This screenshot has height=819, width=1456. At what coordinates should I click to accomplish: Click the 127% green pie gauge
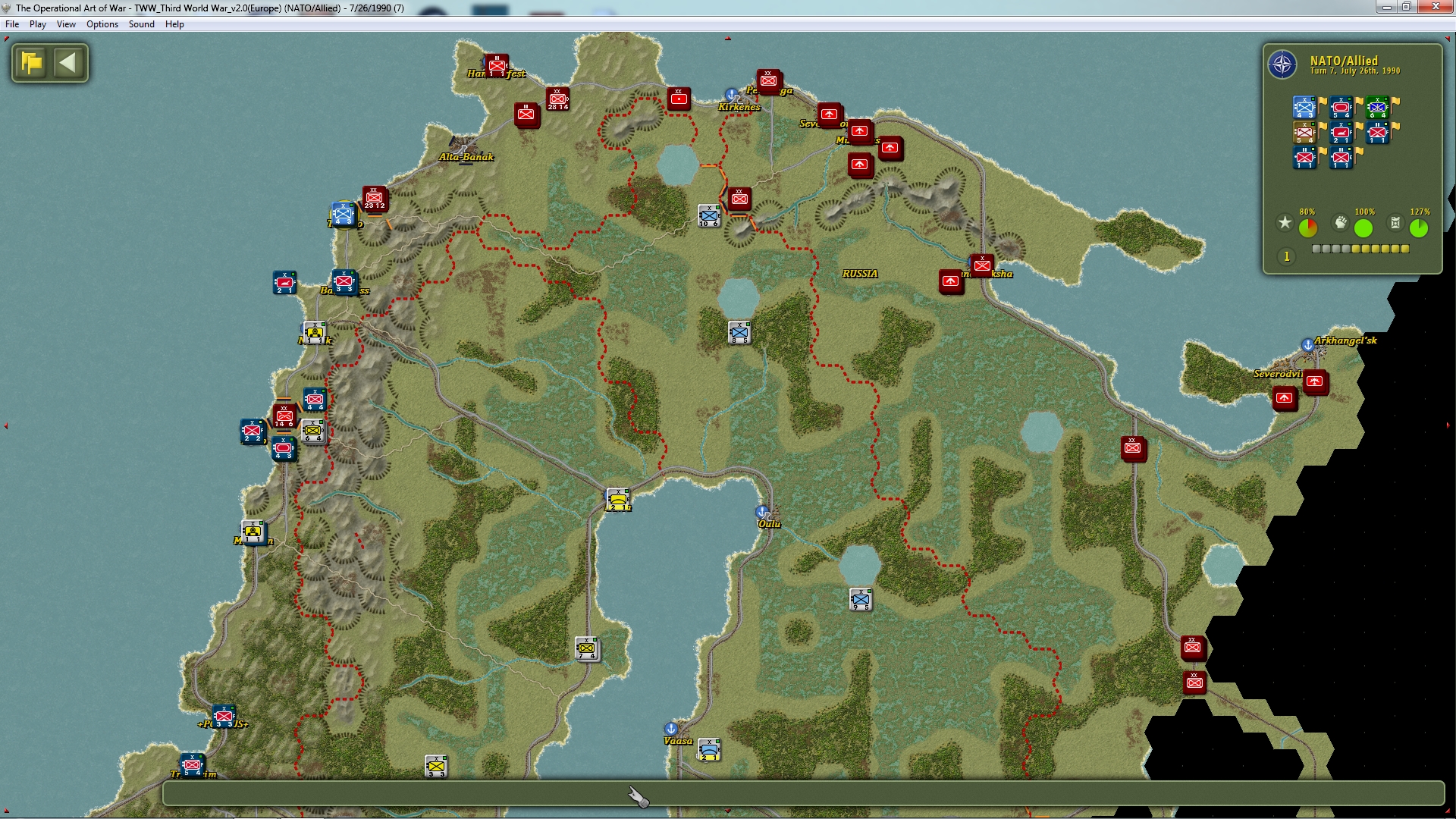click(x=1419, y=227)
